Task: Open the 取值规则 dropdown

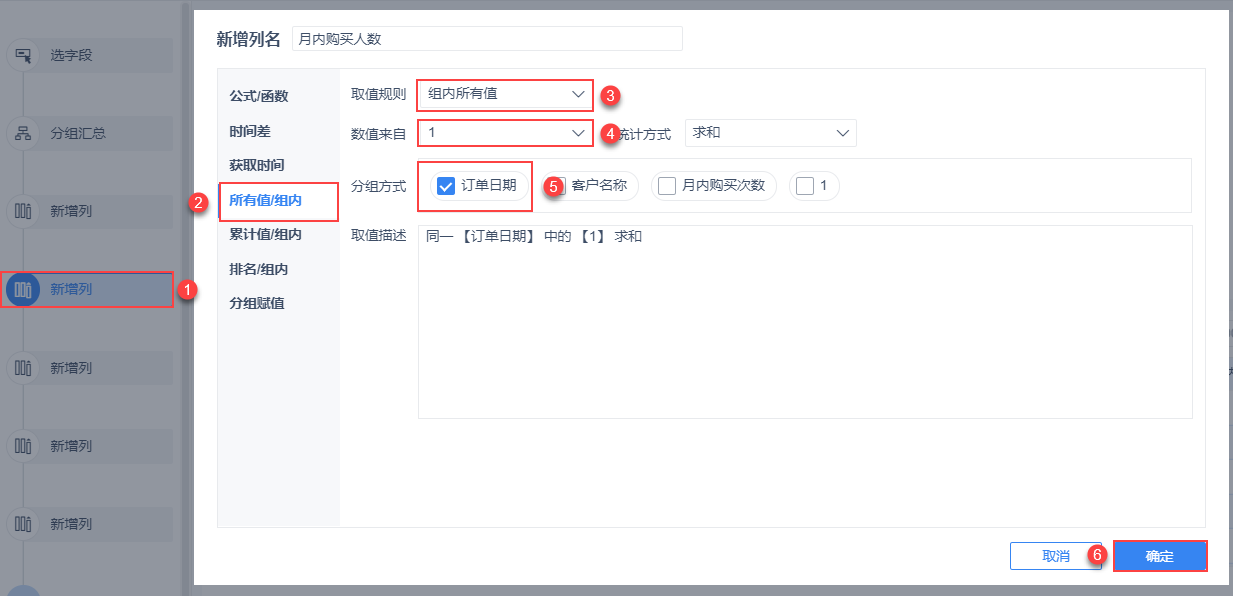Action: point(505,94)
